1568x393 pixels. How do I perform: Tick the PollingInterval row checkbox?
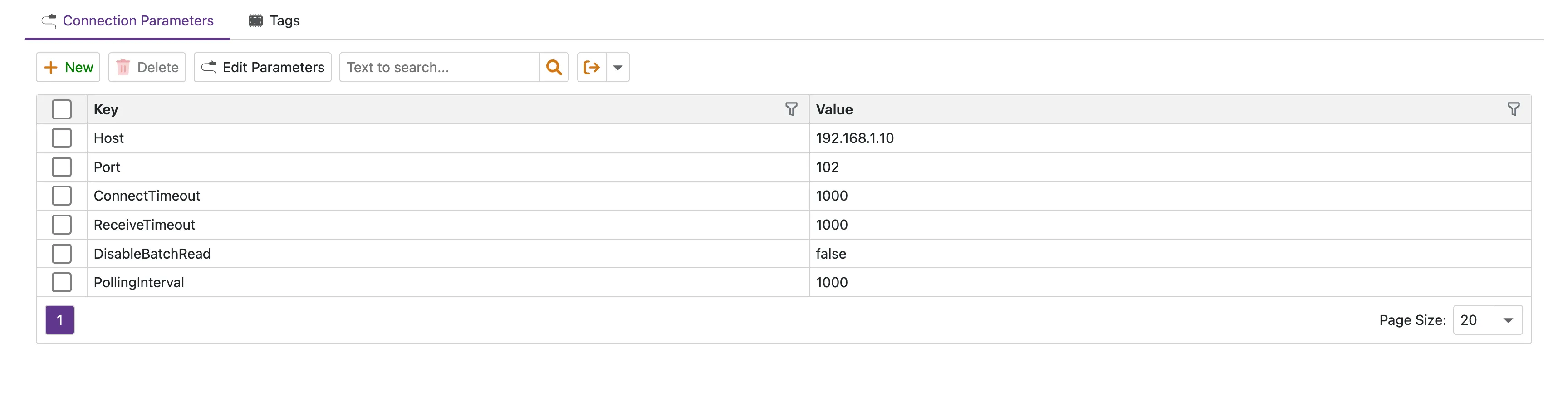62,283
